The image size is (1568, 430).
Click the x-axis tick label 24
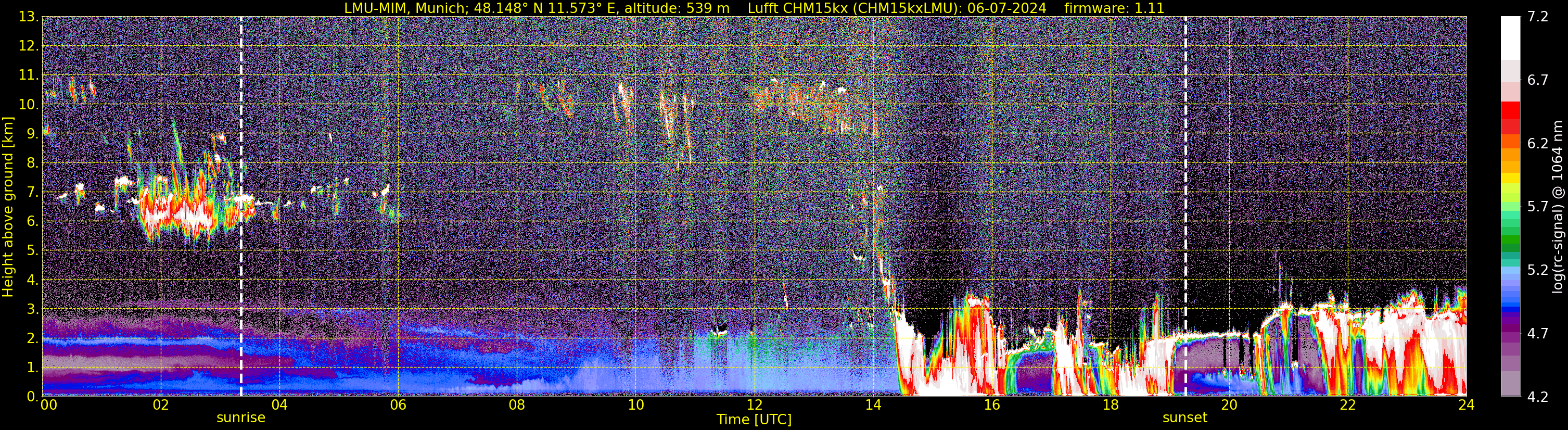tap(1467, 405)
